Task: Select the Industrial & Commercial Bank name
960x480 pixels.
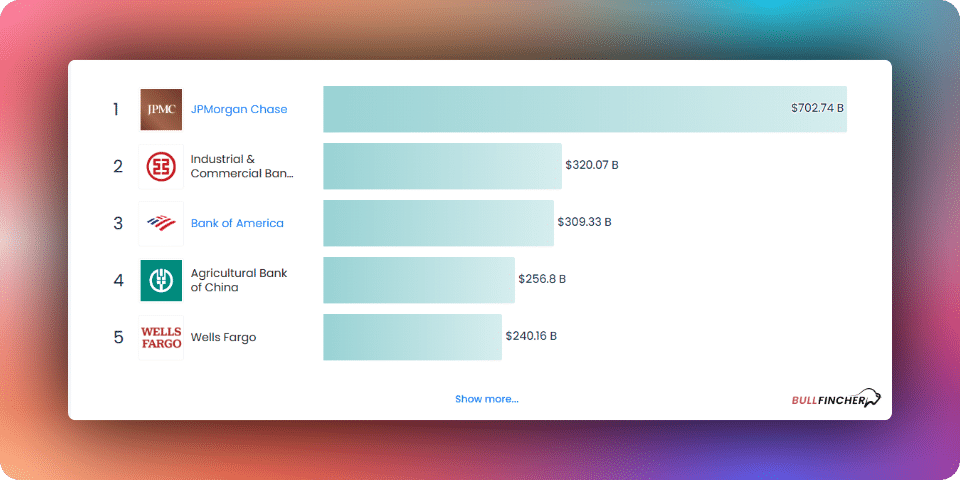Action: (x=242, y=167)
